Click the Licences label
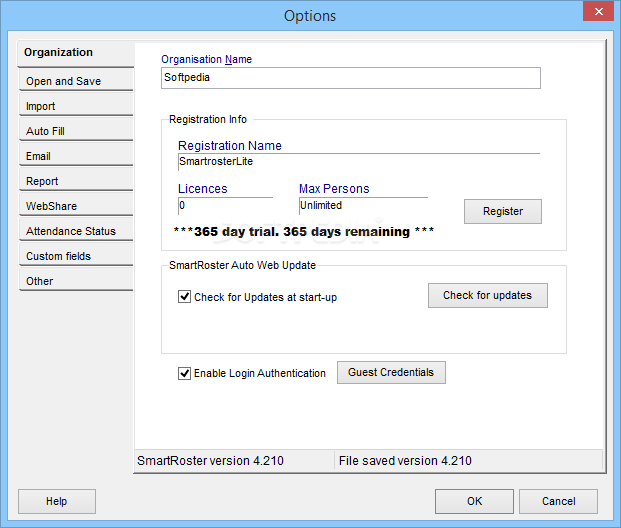This screenshot has height=528, width=621. [202, 189]
